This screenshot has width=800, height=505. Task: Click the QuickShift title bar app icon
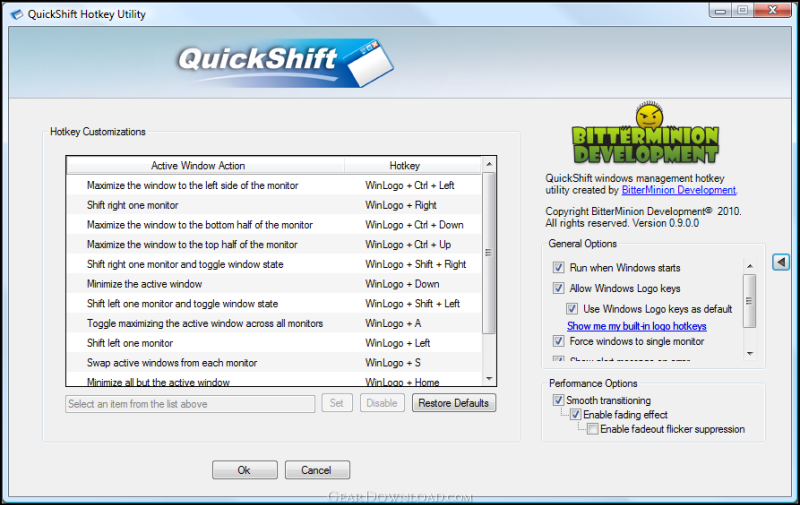pos(16,14)
